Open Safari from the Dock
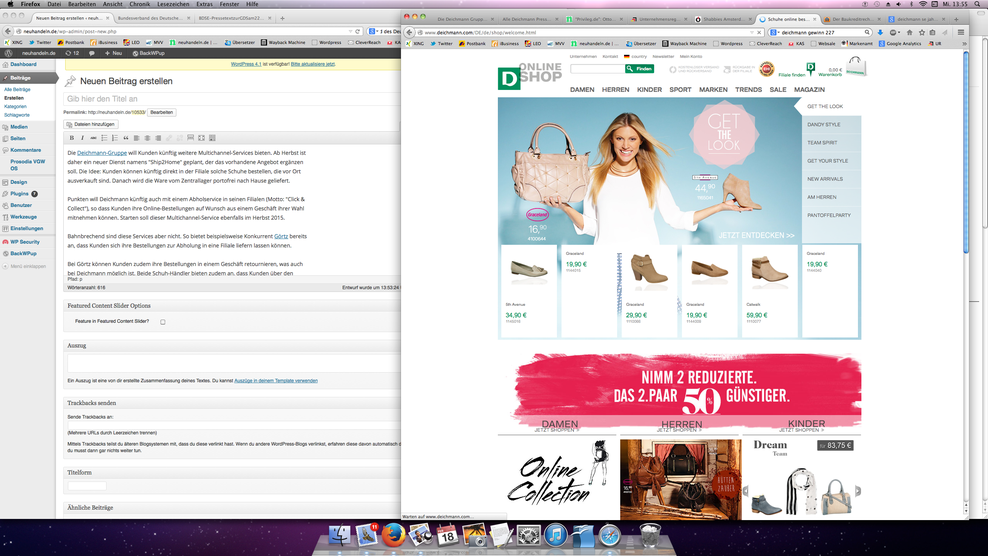 610,535
